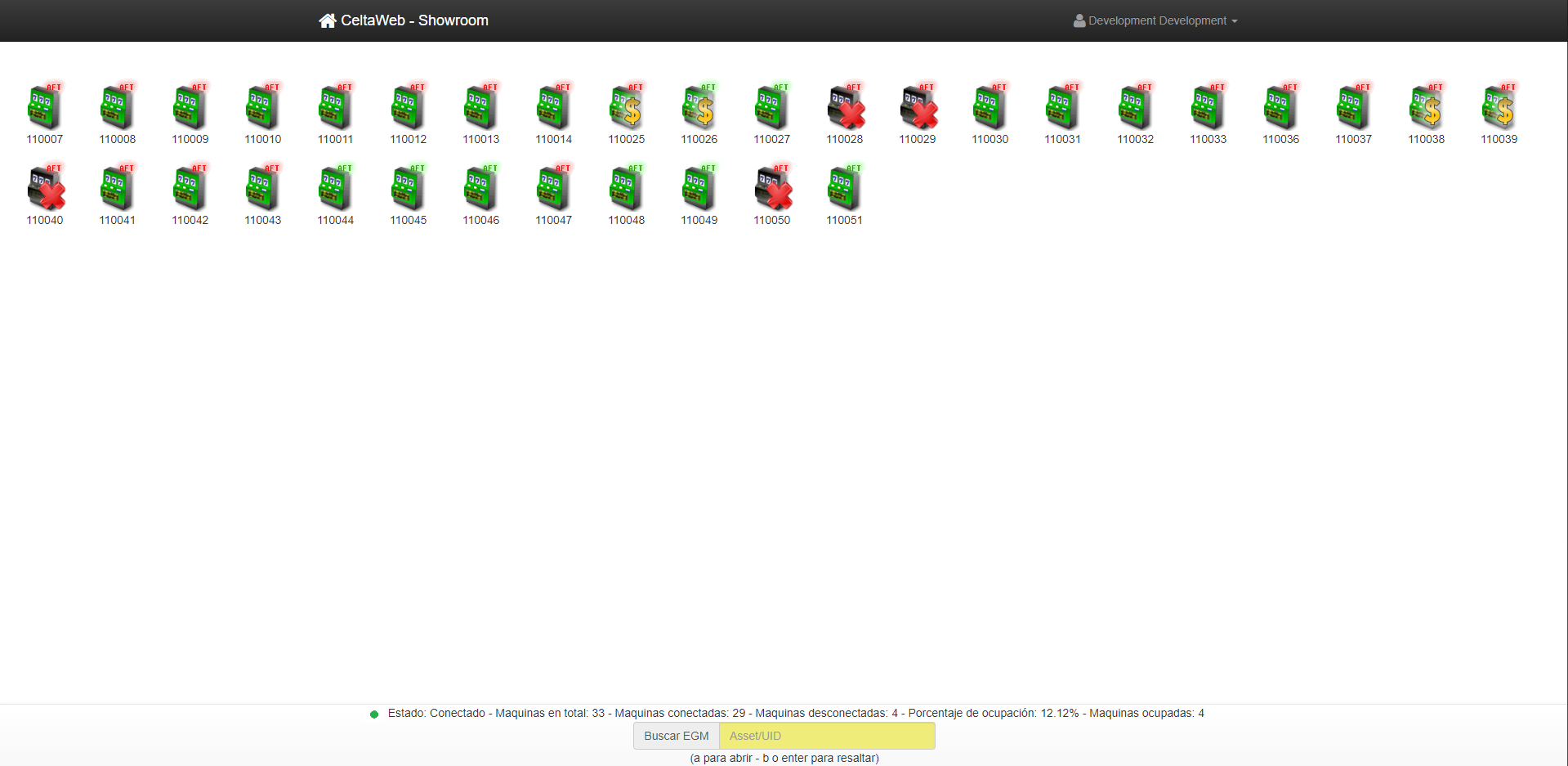Image resolution: width=1568 pixels, height=766 pixels.
Task: Click the 'Maquinas en total: 33' status text
Action: point(550,713)
